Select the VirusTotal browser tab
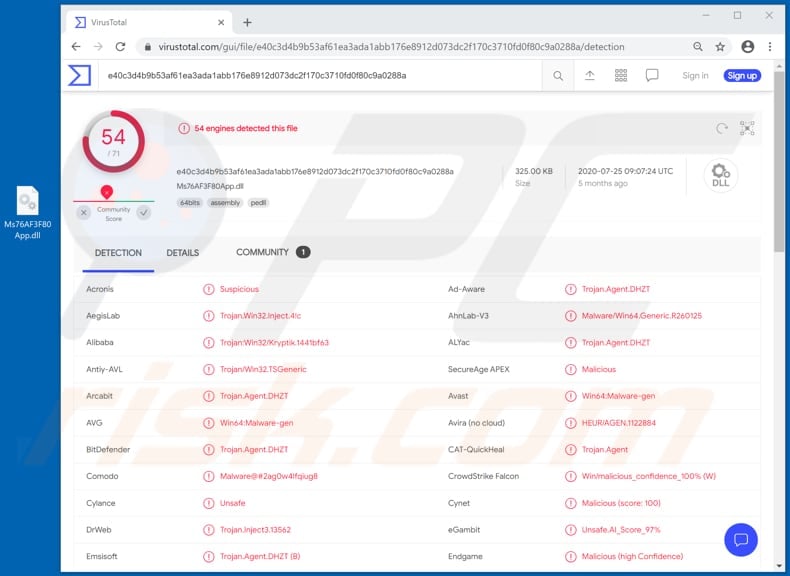This screenshot has width=790, height=576. tap(149, 22)
